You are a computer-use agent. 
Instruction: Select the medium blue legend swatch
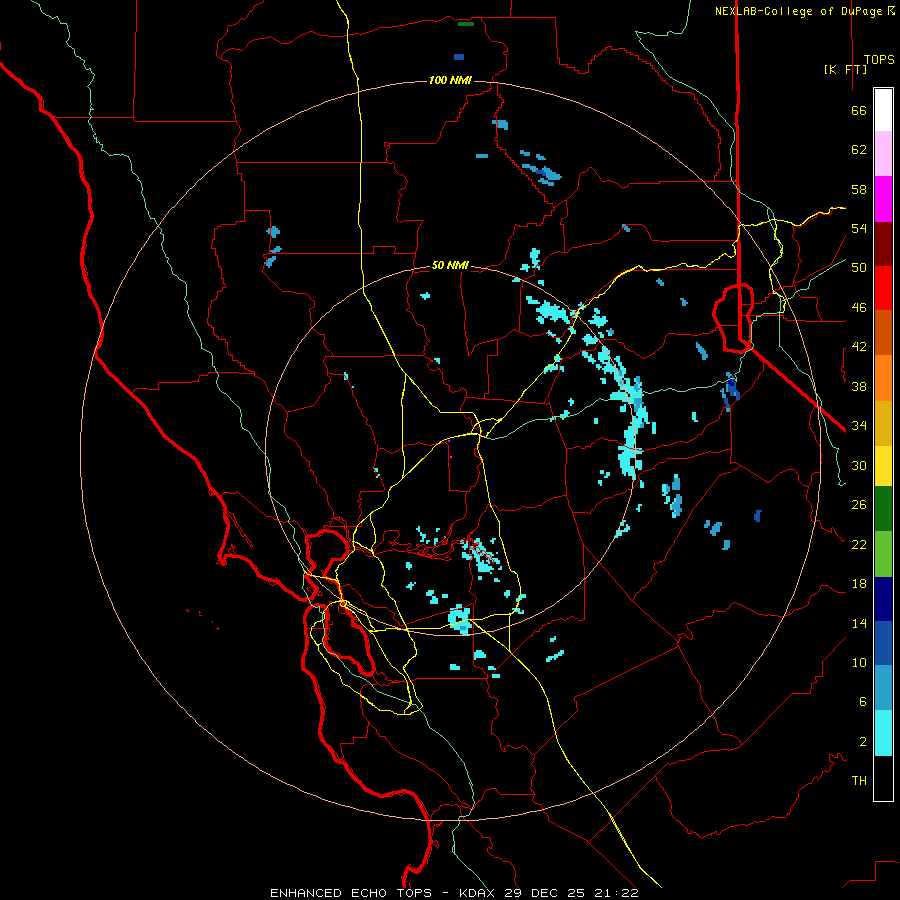point(883,643)
